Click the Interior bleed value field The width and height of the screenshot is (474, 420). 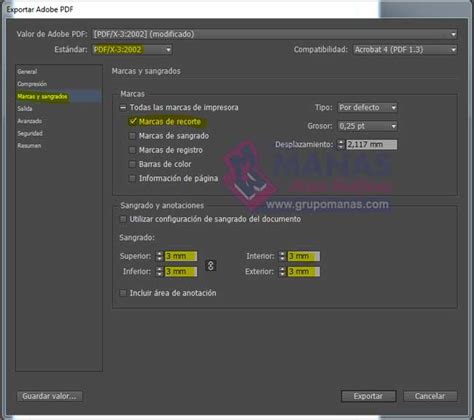pyautogui.click(x=304, y=256)
